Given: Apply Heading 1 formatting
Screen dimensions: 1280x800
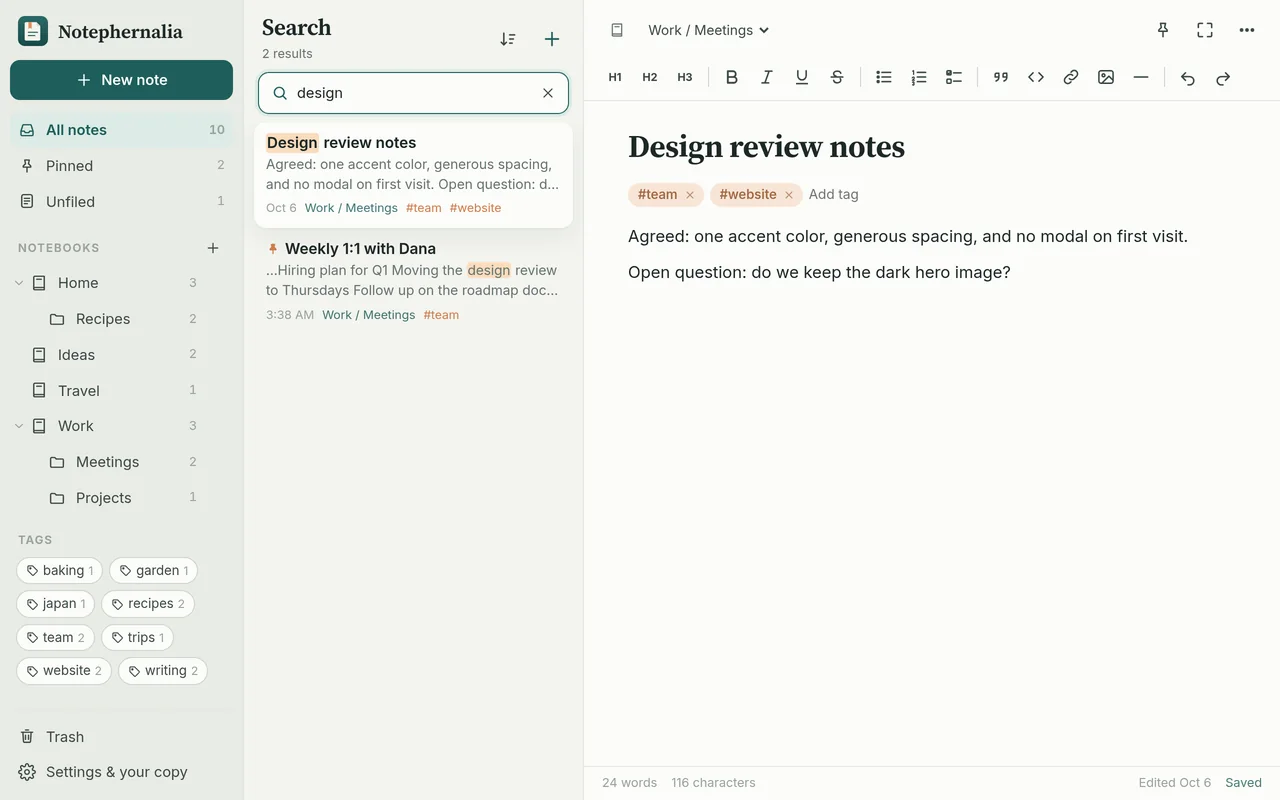Looking at the screenshot, I should click(615, 77).
